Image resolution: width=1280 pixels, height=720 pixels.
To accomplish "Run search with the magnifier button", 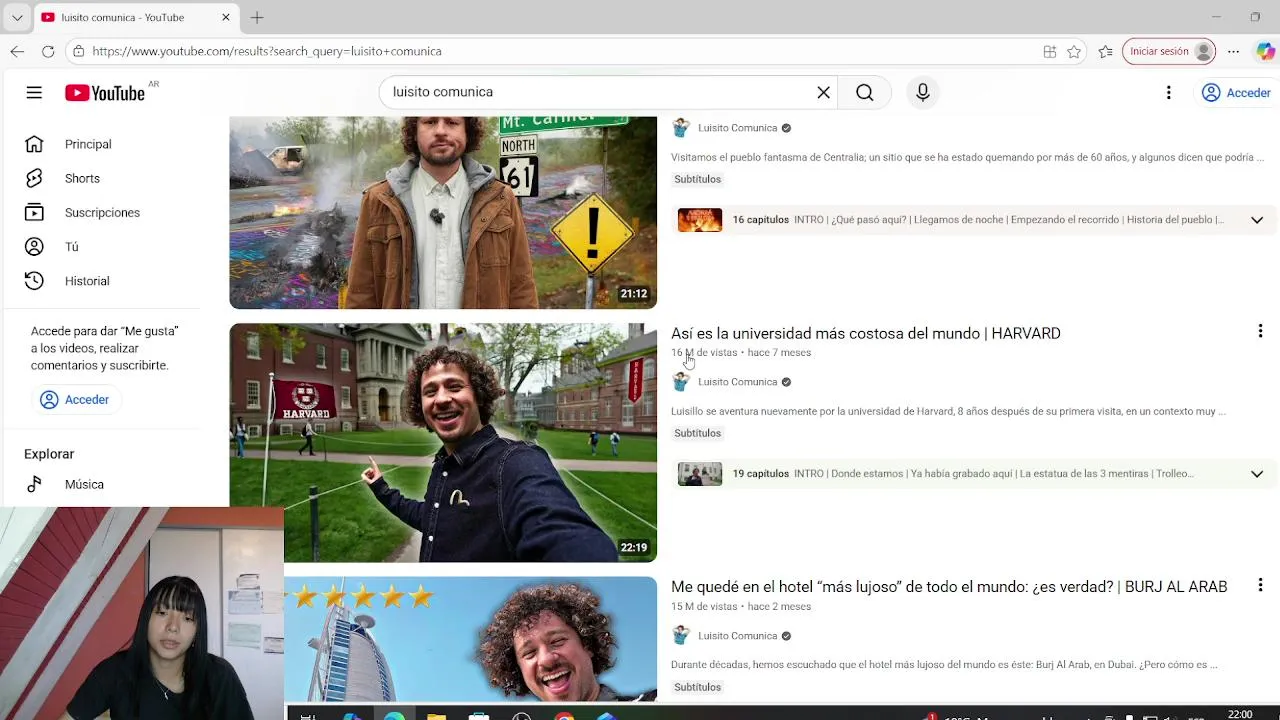I will [865, 92].
